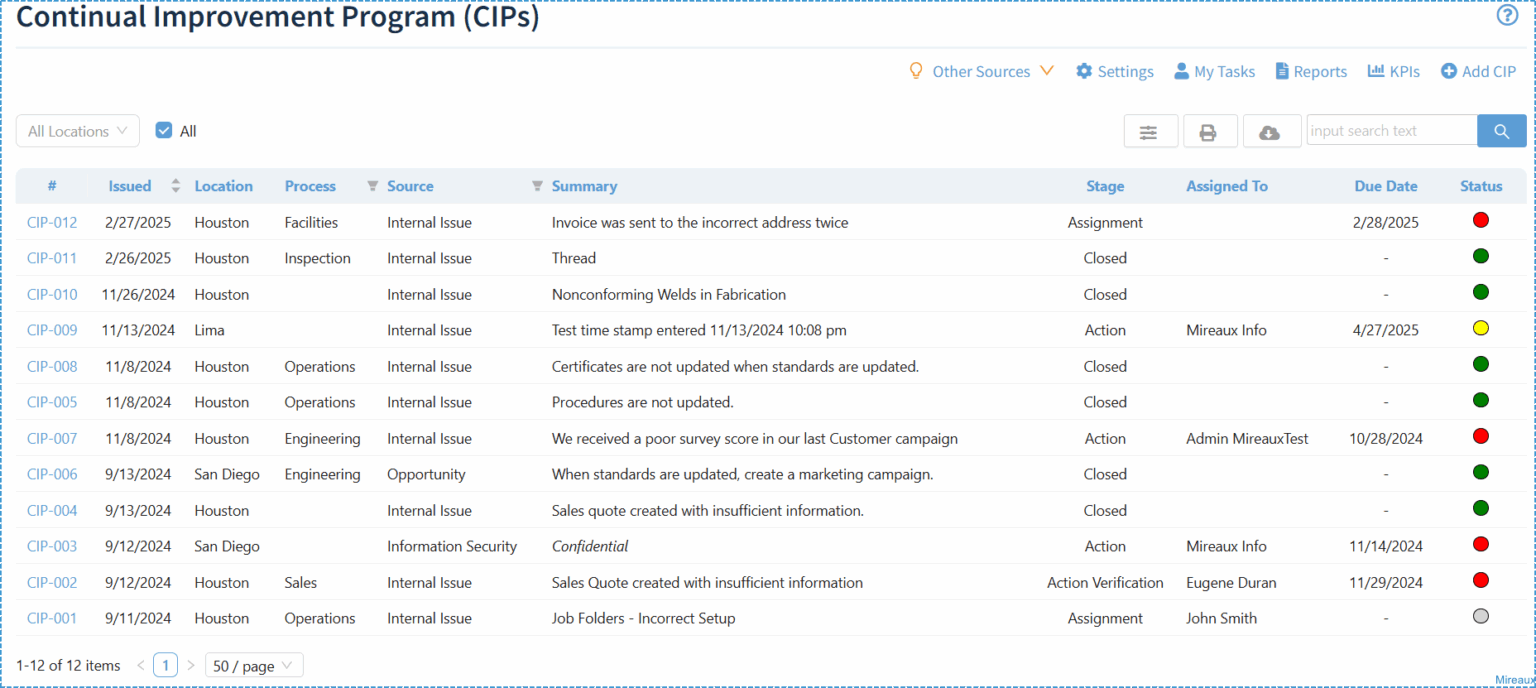Viewport: 1536px width, 688px height.
Task: Open Reports
Action: click(1311, 71)
